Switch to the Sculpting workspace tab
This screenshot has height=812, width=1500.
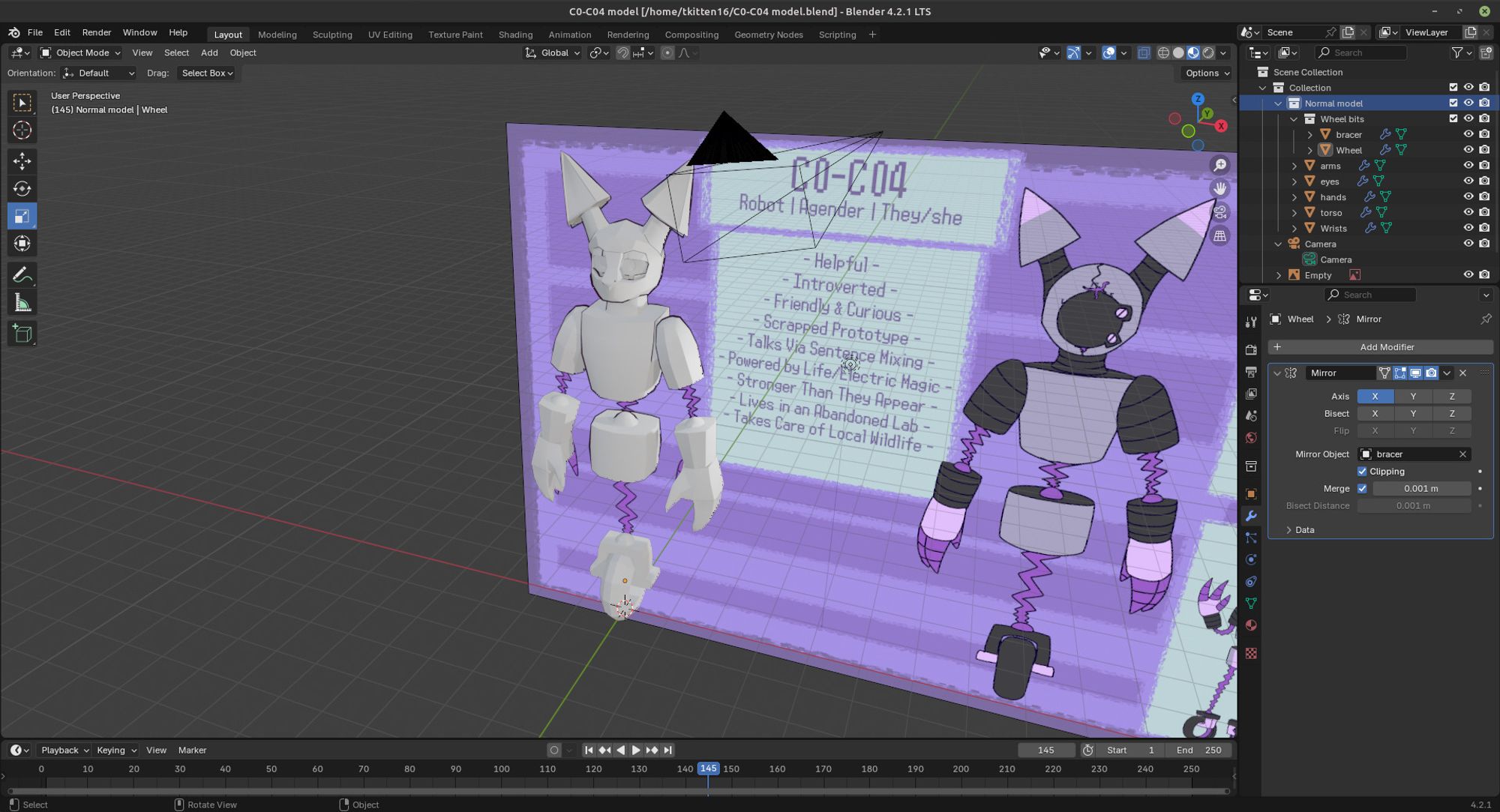coord(332,34)
